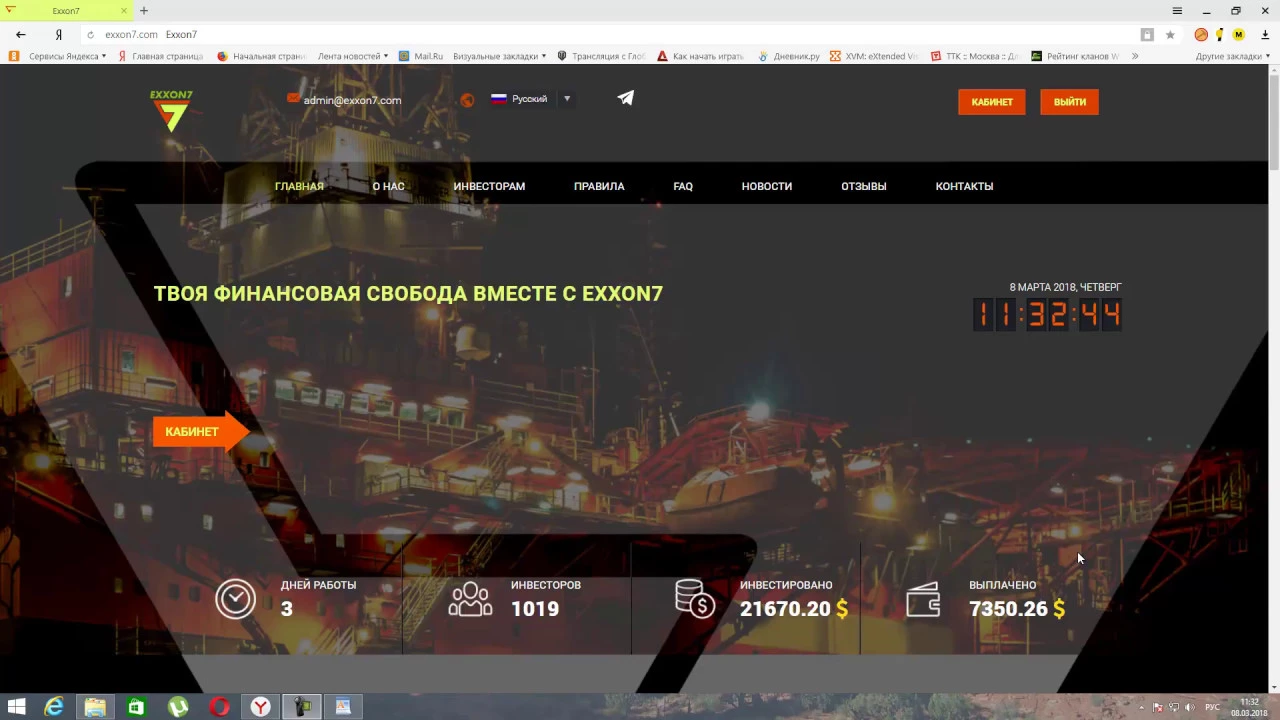1280x720 pixels.
Task: Click the taskbar clock showing 11:32
Action: (1250, 707)
